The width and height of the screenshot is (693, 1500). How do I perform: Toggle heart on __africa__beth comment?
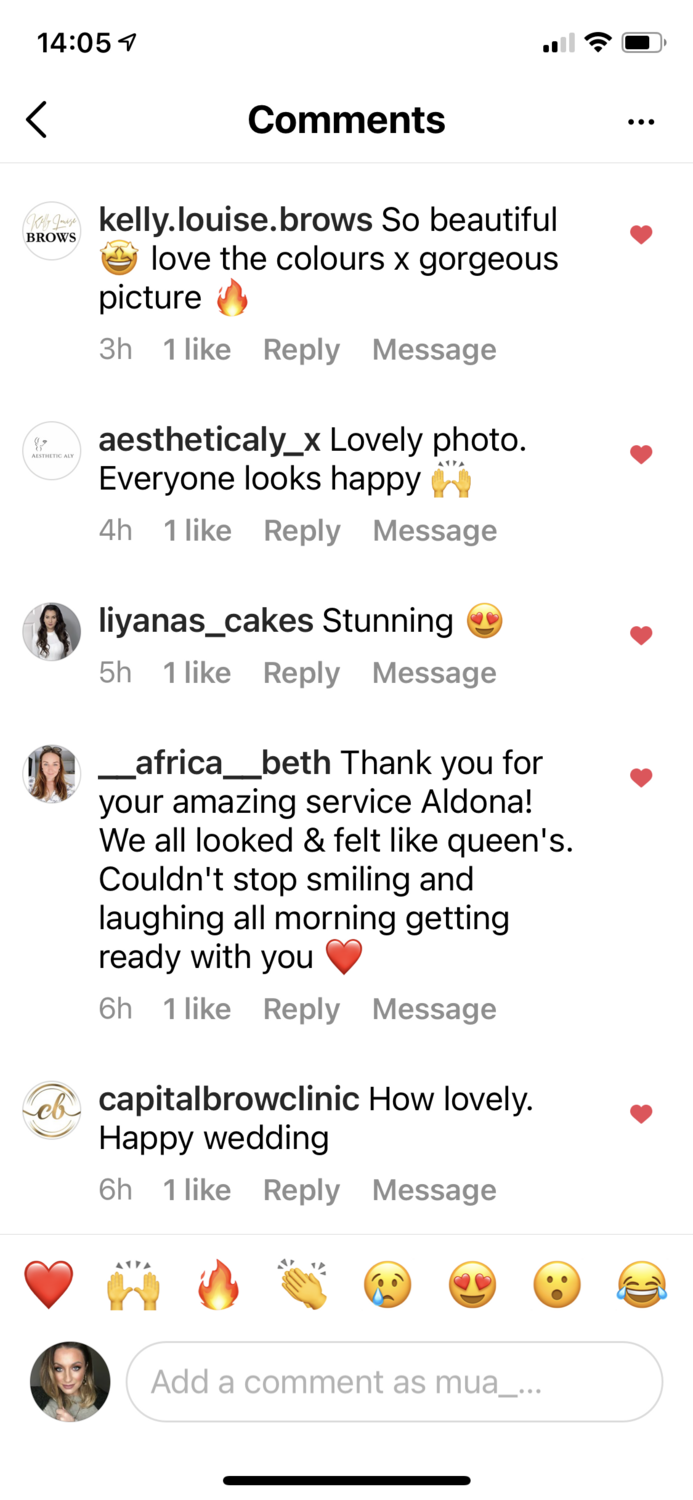[641, 778]
